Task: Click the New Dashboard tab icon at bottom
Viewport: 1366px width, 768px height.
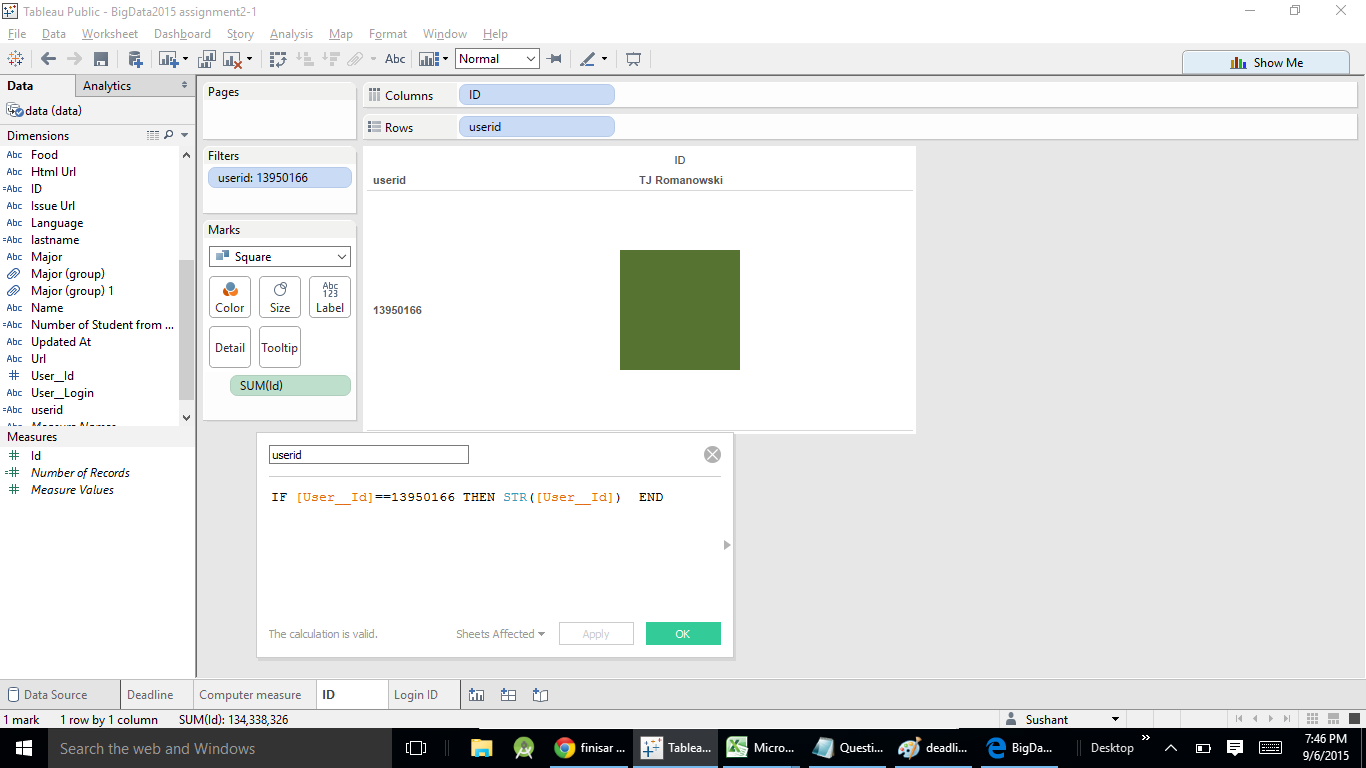Action: (x=508, y=695)
